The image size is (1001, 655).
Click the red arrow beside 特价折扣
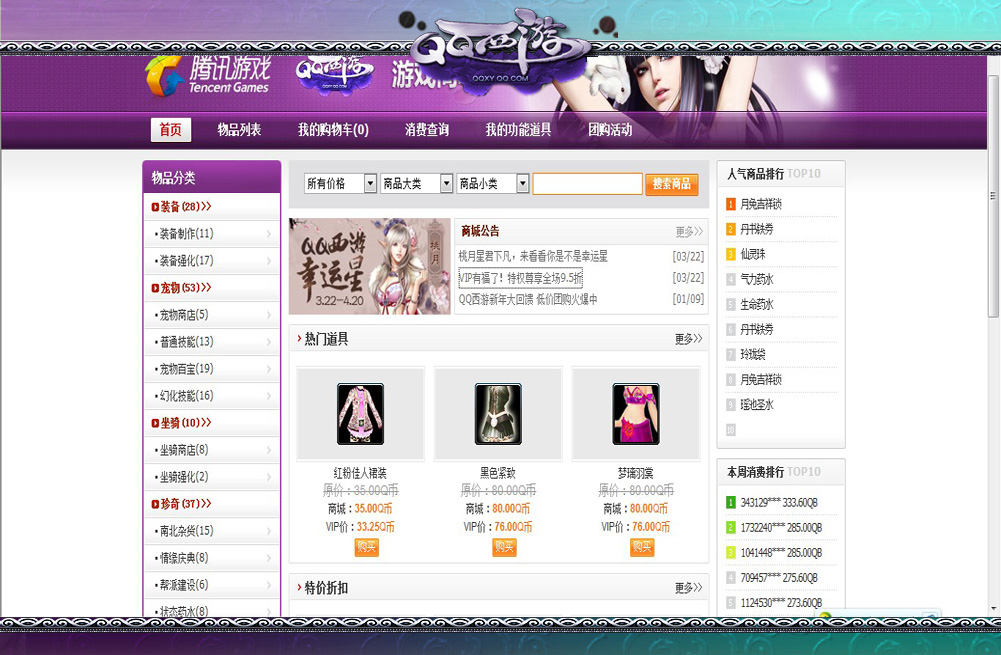click(299, 587)
